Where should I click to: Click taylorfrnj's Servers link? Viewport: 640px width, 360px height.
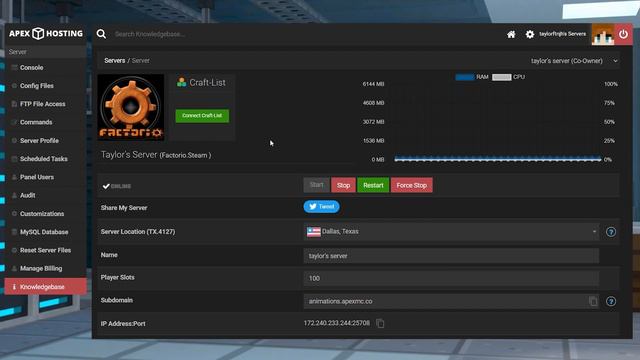pyautogui.click(x=562, y=34)
